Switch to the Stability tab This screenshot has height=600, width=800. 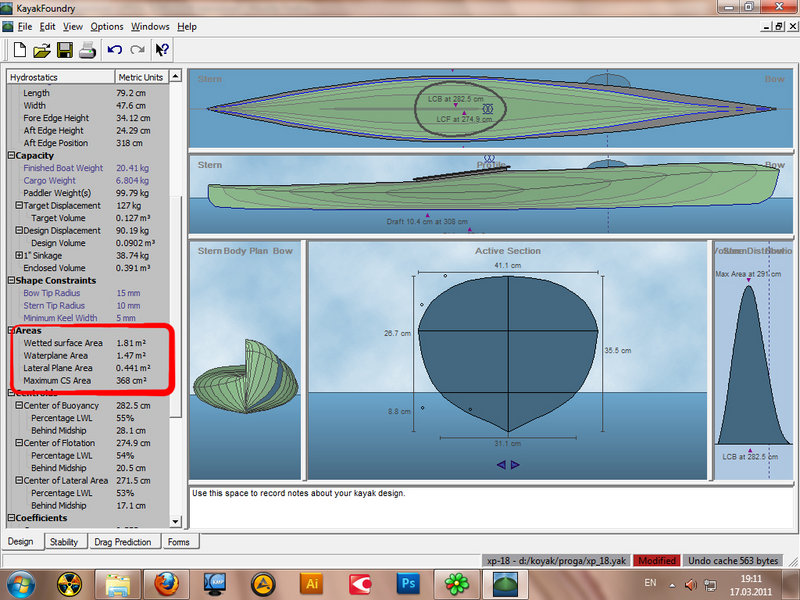pos(64,542)
